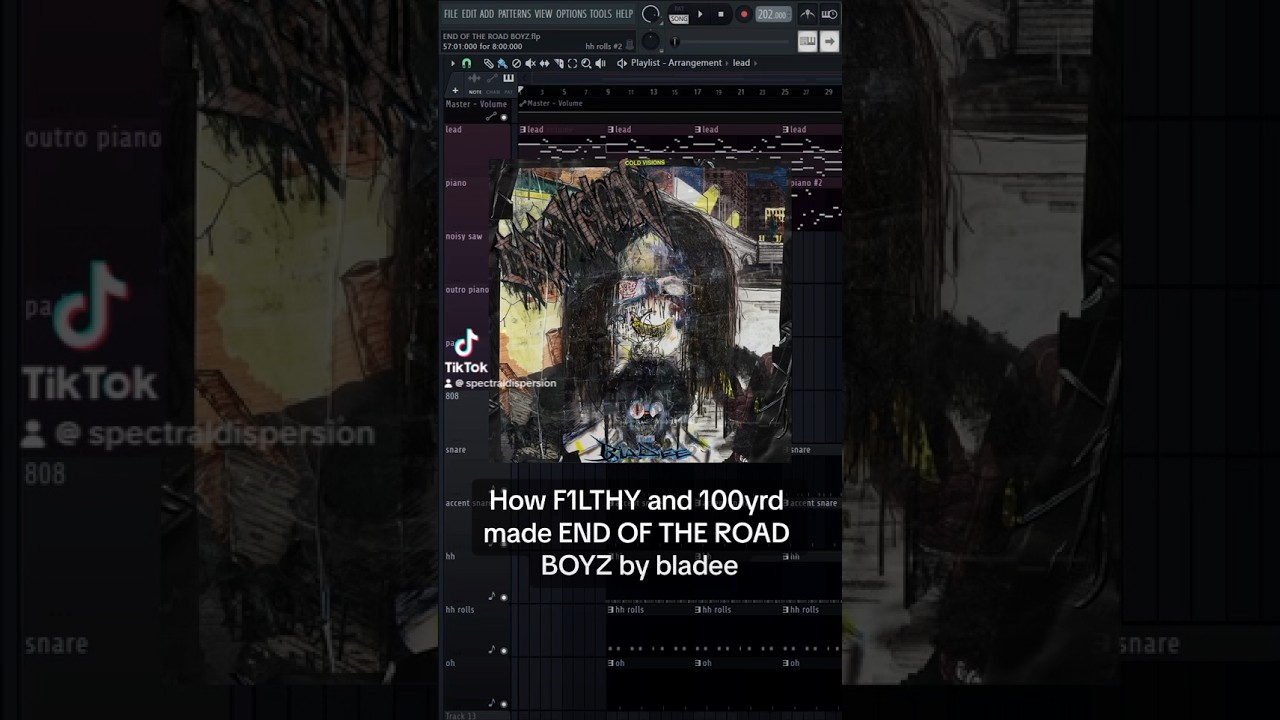Viewport: 1280px width, 720px height.
Task: Open the HELP menu
Action: click(x=624, y=14)
